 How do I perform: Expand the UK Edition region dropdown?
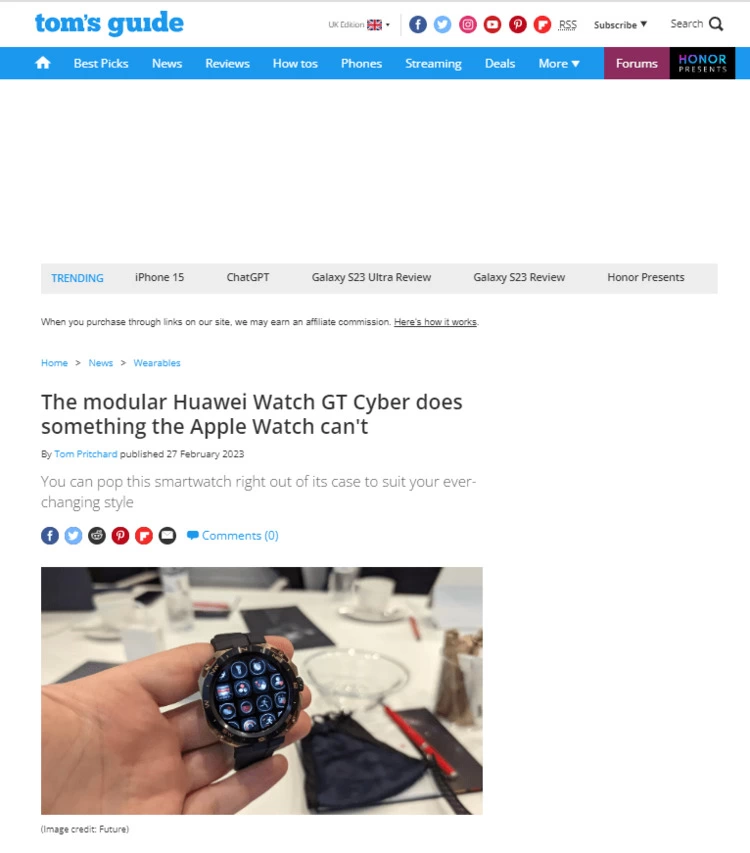point(359,24)
